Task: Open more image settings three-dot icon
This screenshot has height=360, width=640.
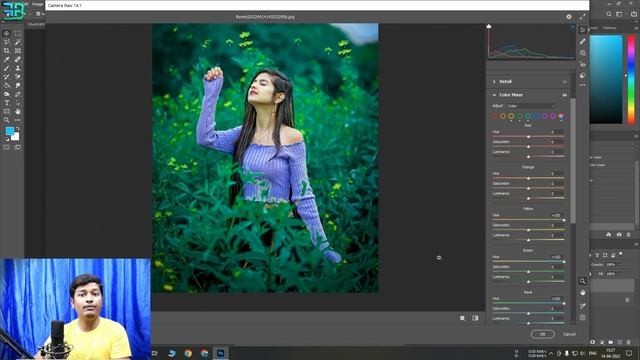Action: [x=582, y=85]
